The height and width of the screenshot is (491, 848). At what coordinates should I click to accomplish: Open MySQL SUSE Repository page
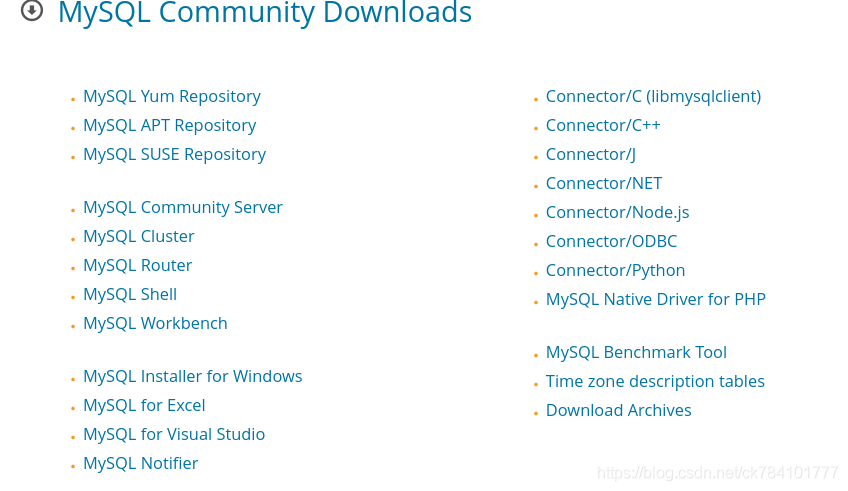[x=174, y=155]
